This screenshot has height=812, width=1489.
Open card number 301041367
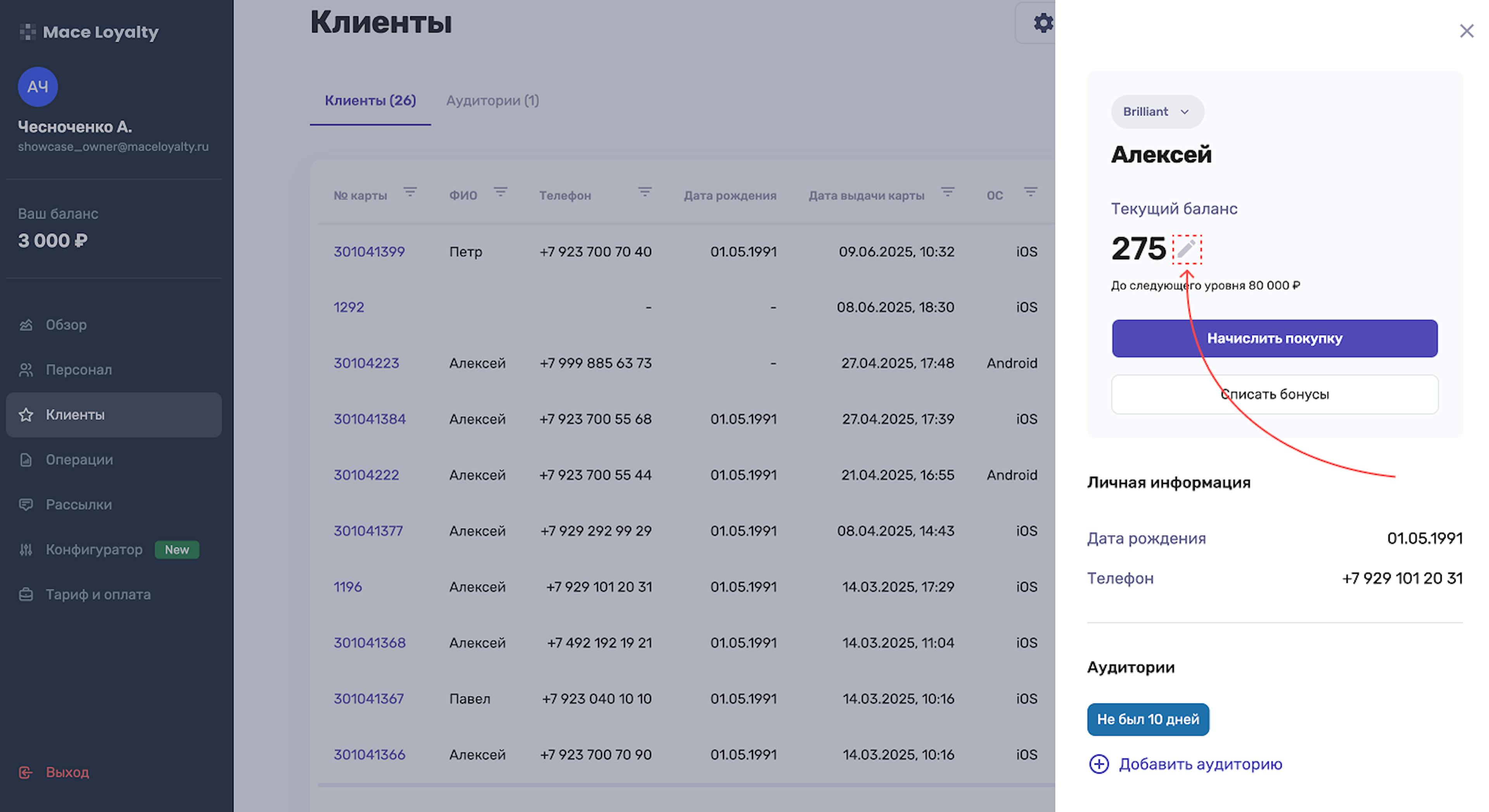coord(369,699)
